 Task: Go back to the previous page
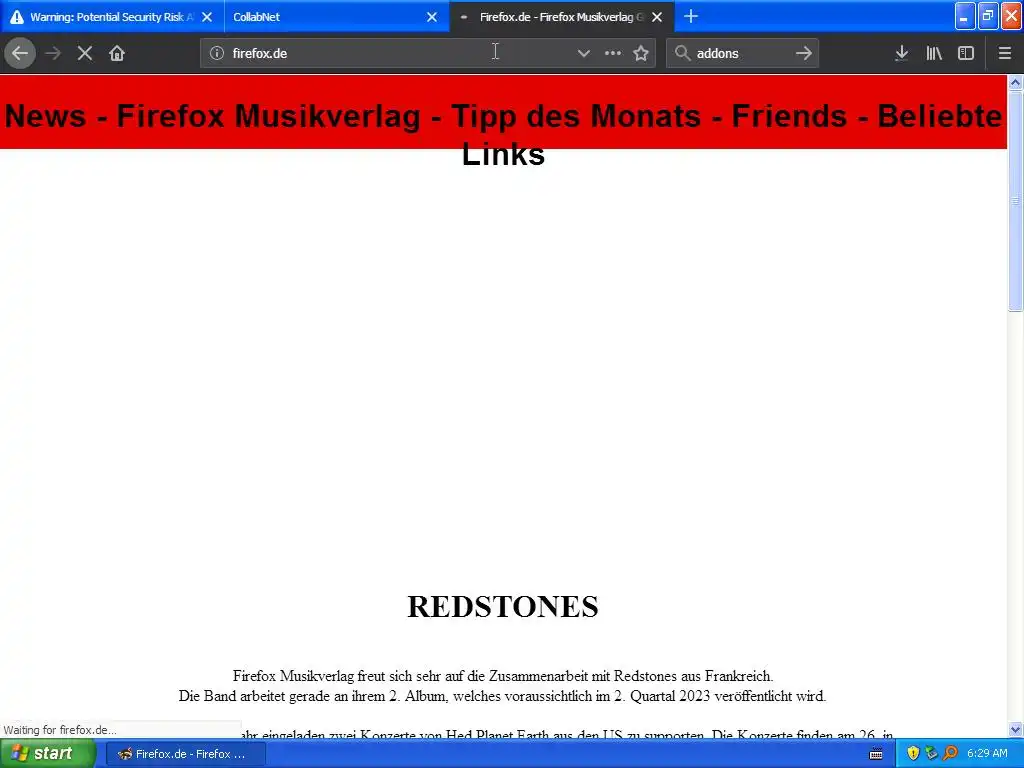pyautogui.click(x=20, y=54)
